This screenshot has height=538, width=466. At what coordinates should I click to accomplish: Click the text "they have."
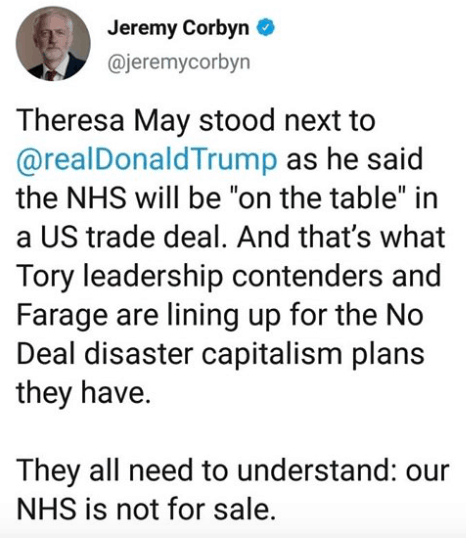pyautogui.click(x=83, y=394)
